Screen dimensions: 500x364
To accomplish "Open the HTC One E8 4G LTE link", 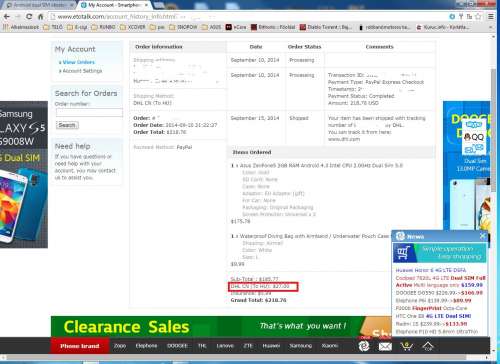I will [x=433, y=316].
